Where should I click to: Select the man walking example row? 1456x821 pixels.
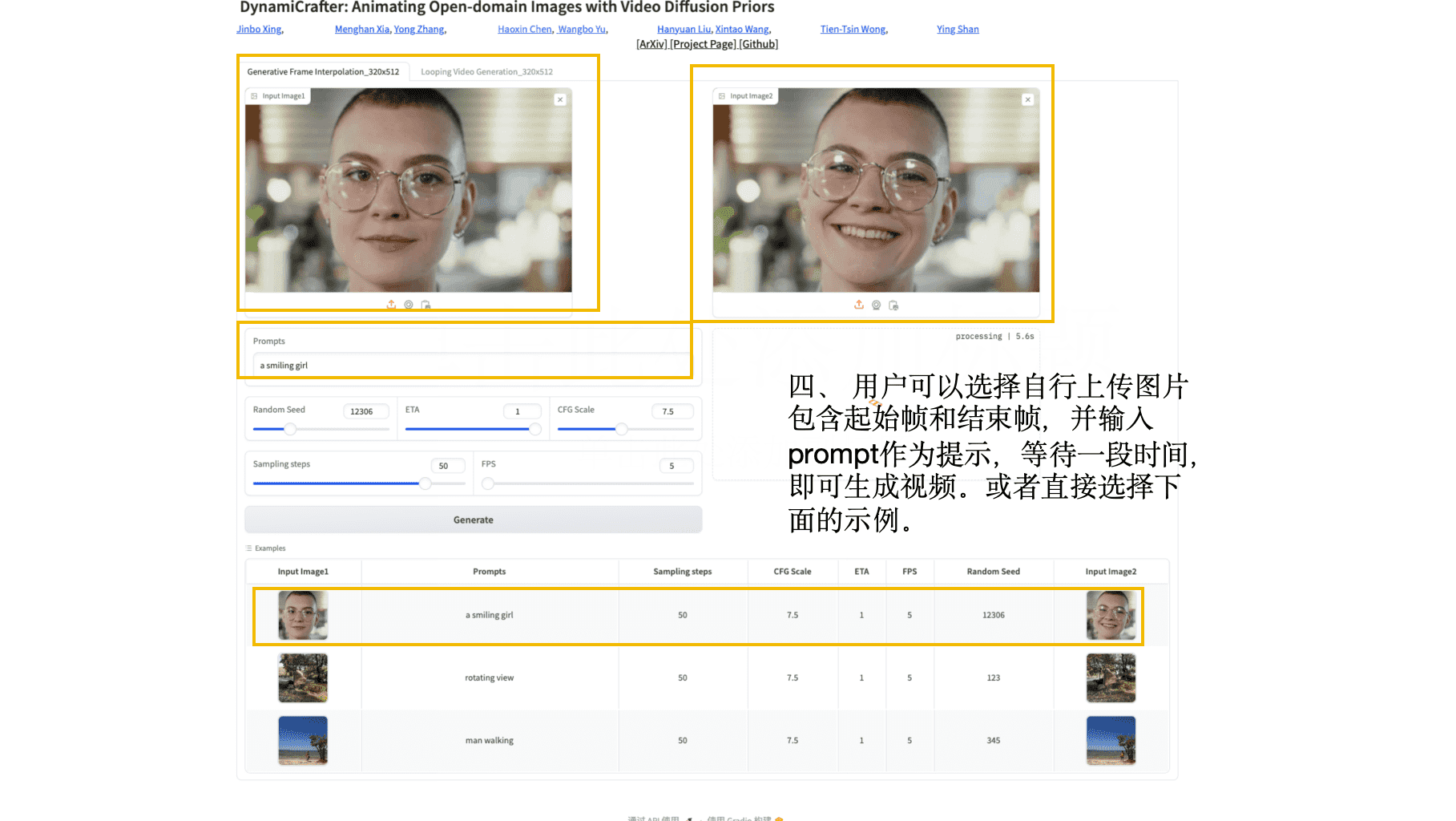(x=707, y=740)
